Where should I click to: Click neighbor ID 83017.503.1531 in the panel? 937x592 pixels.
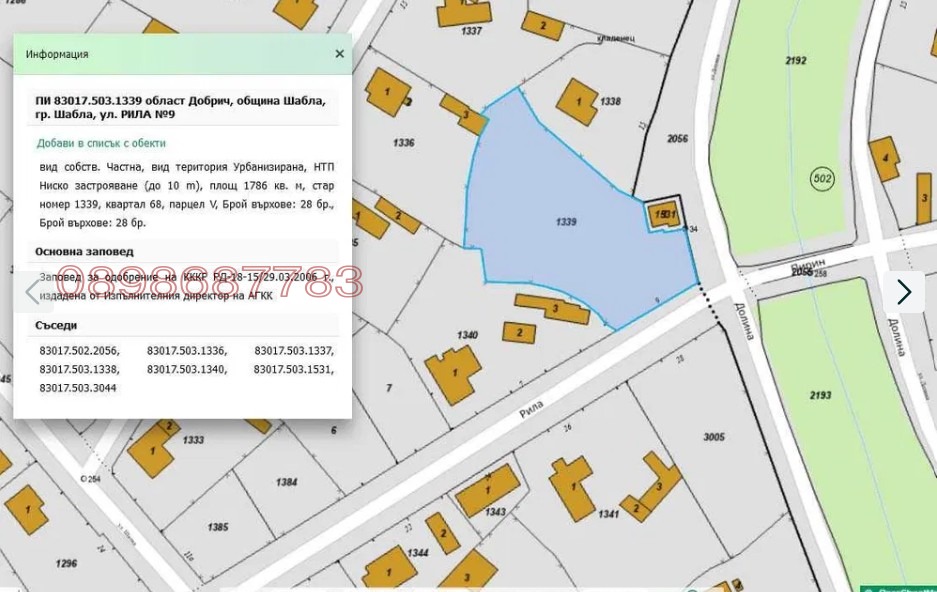pos(294,369)
